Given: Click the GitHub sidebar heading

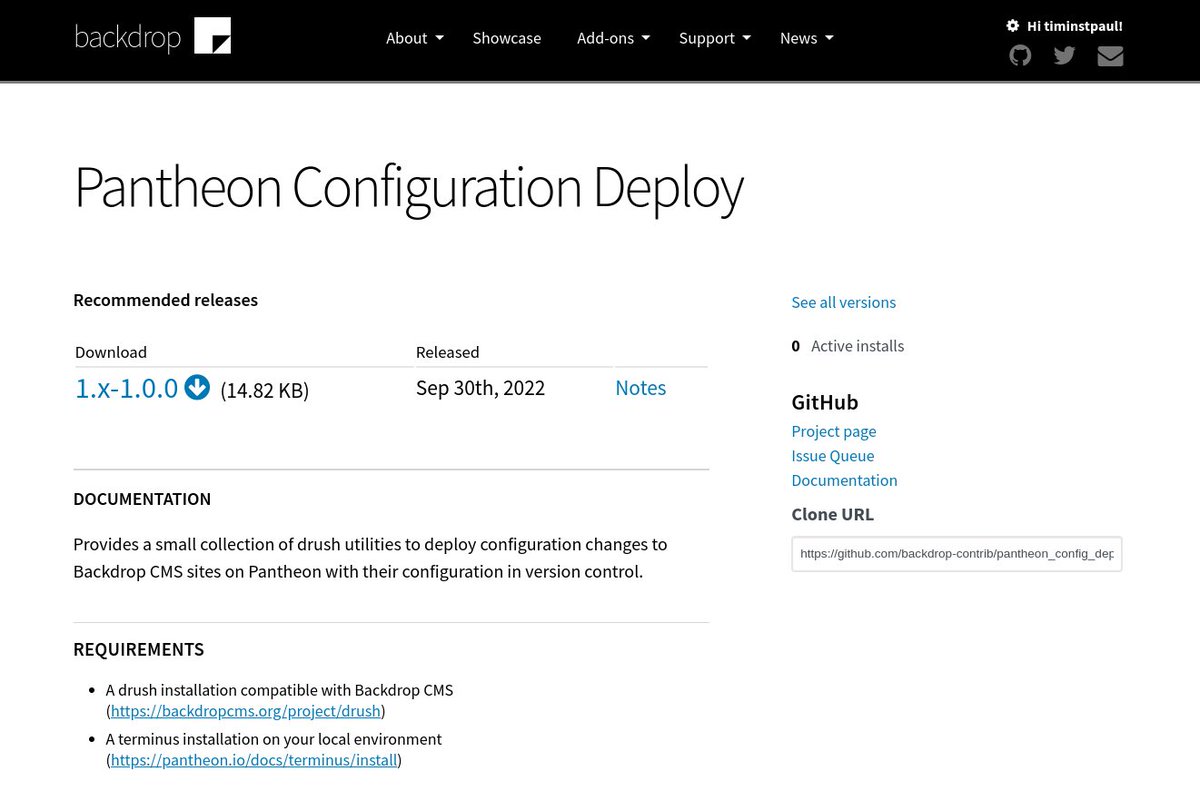Looking at the screenshot, I should [x=825, y=402].
